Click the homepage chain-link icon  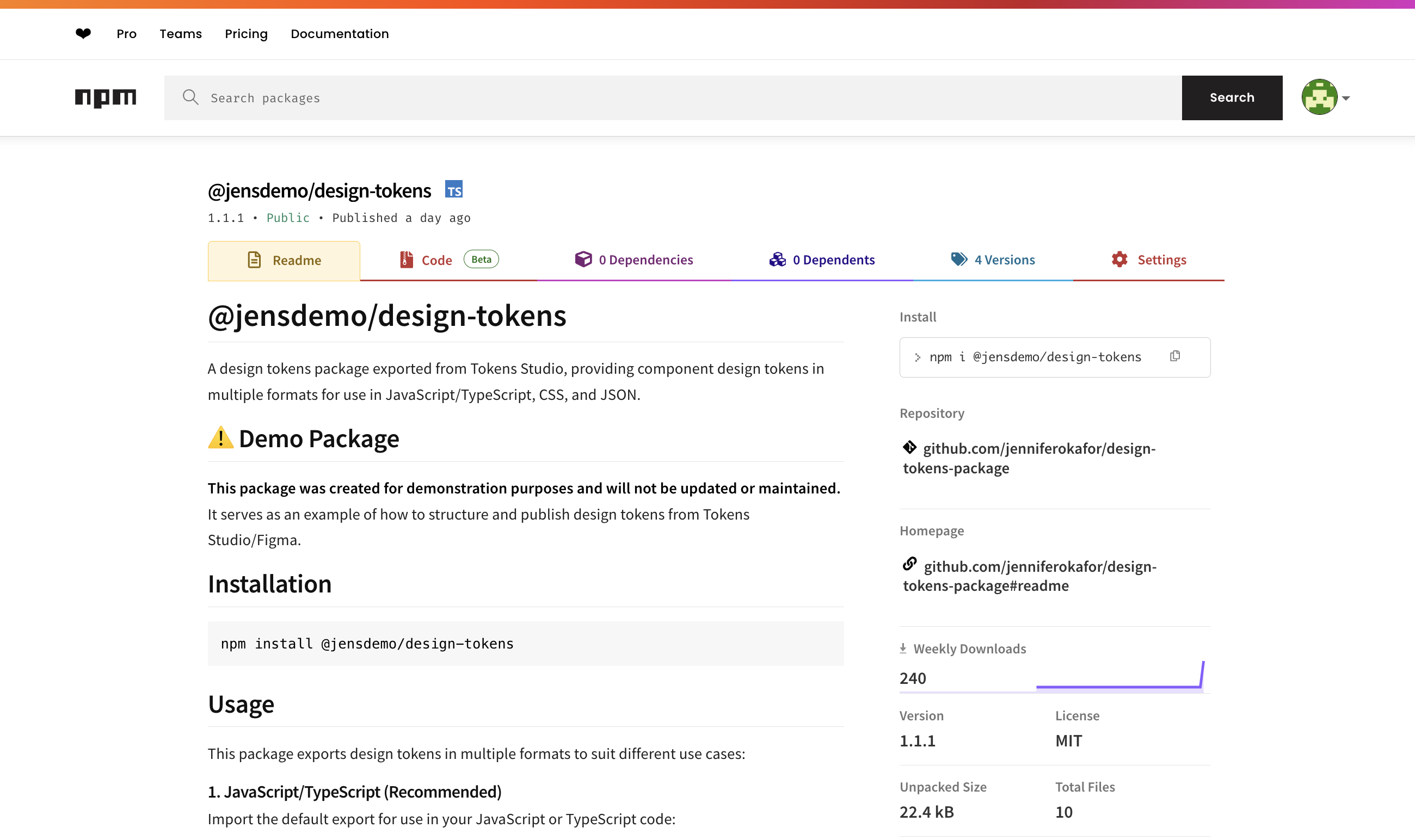pos(909,564)
